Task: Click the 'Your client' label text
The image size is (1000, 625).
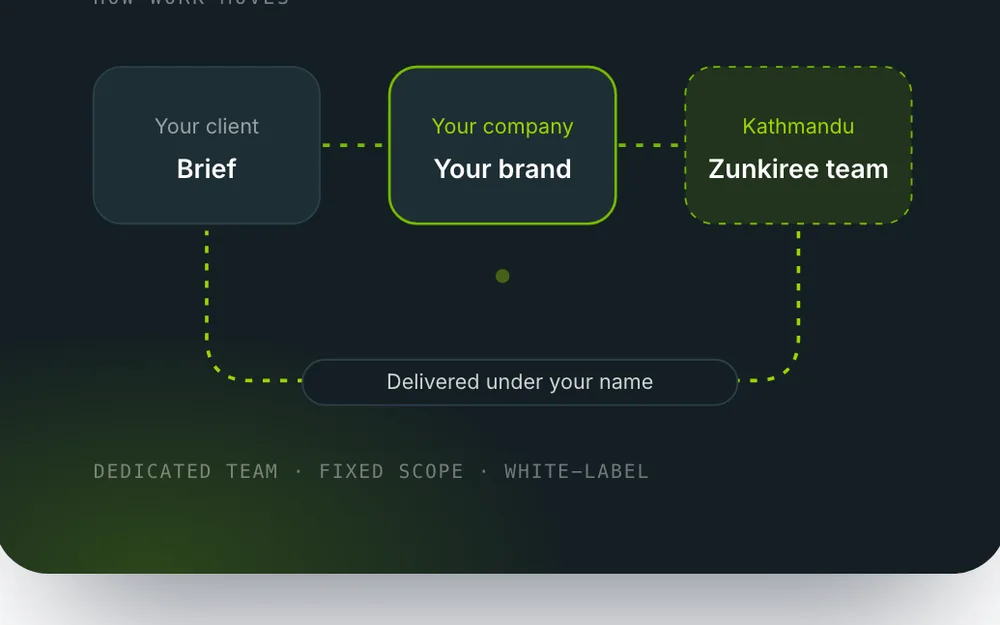Action: 207,126
